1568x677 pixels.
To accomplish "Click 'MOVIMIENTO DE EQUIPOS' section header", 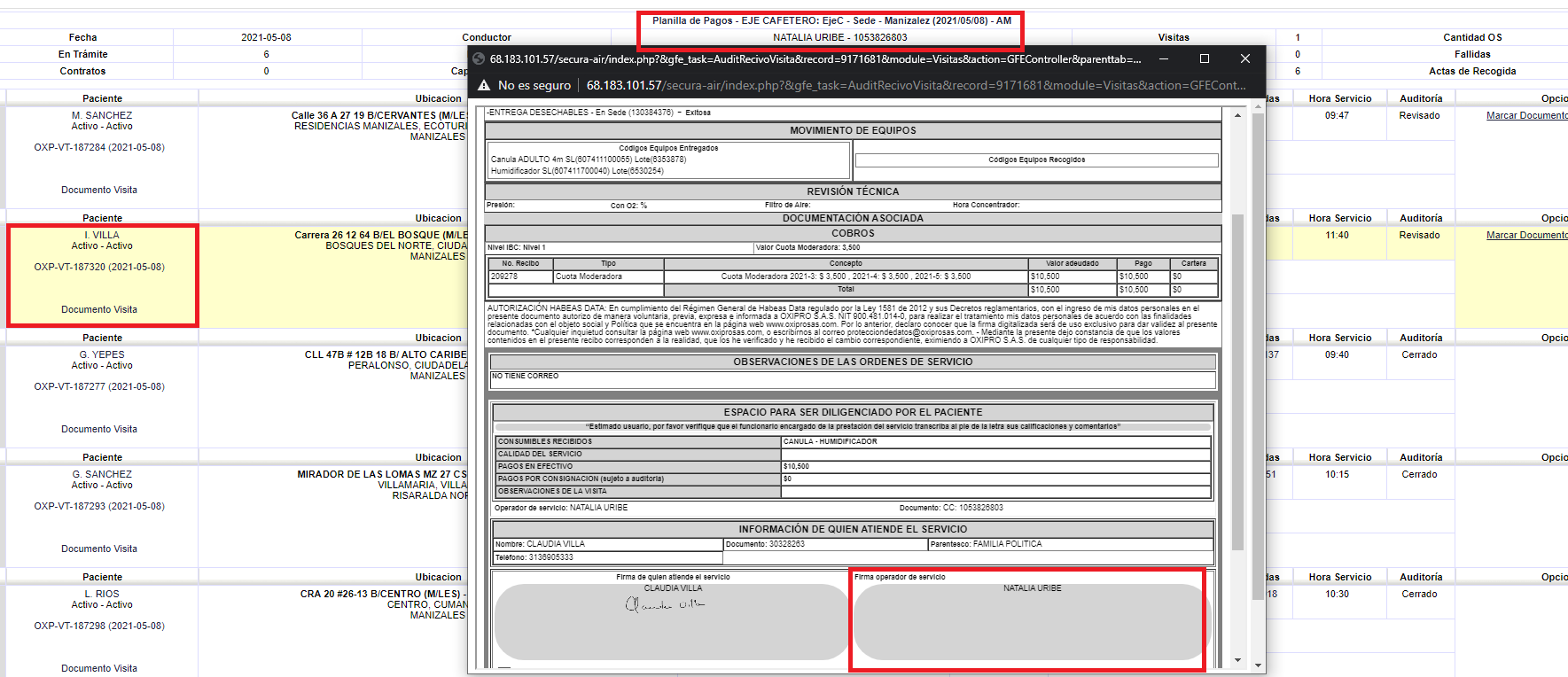I will coord(853,130).
